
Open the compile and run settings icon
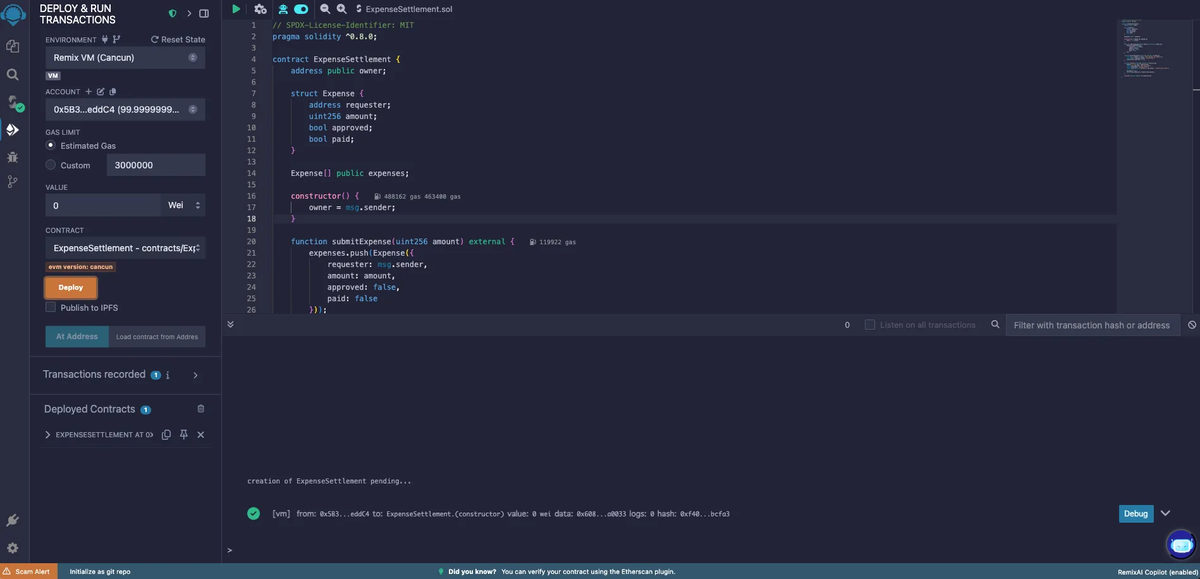260,9
